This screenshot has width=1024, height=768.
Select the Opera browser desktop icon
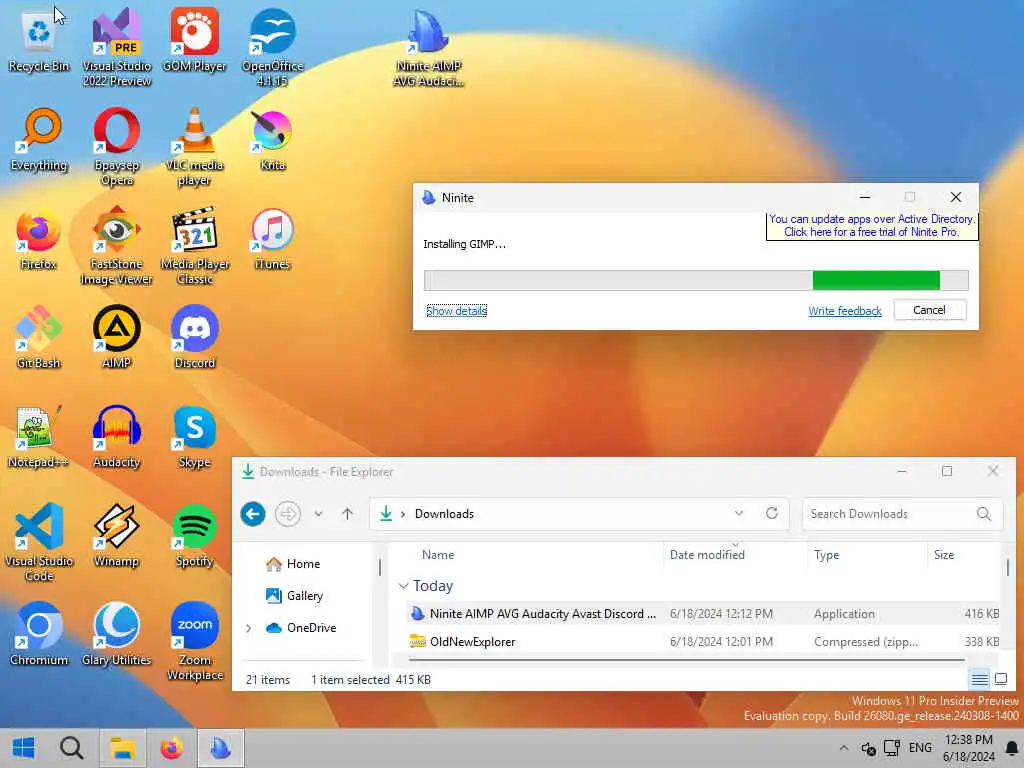tap(116, 148)
